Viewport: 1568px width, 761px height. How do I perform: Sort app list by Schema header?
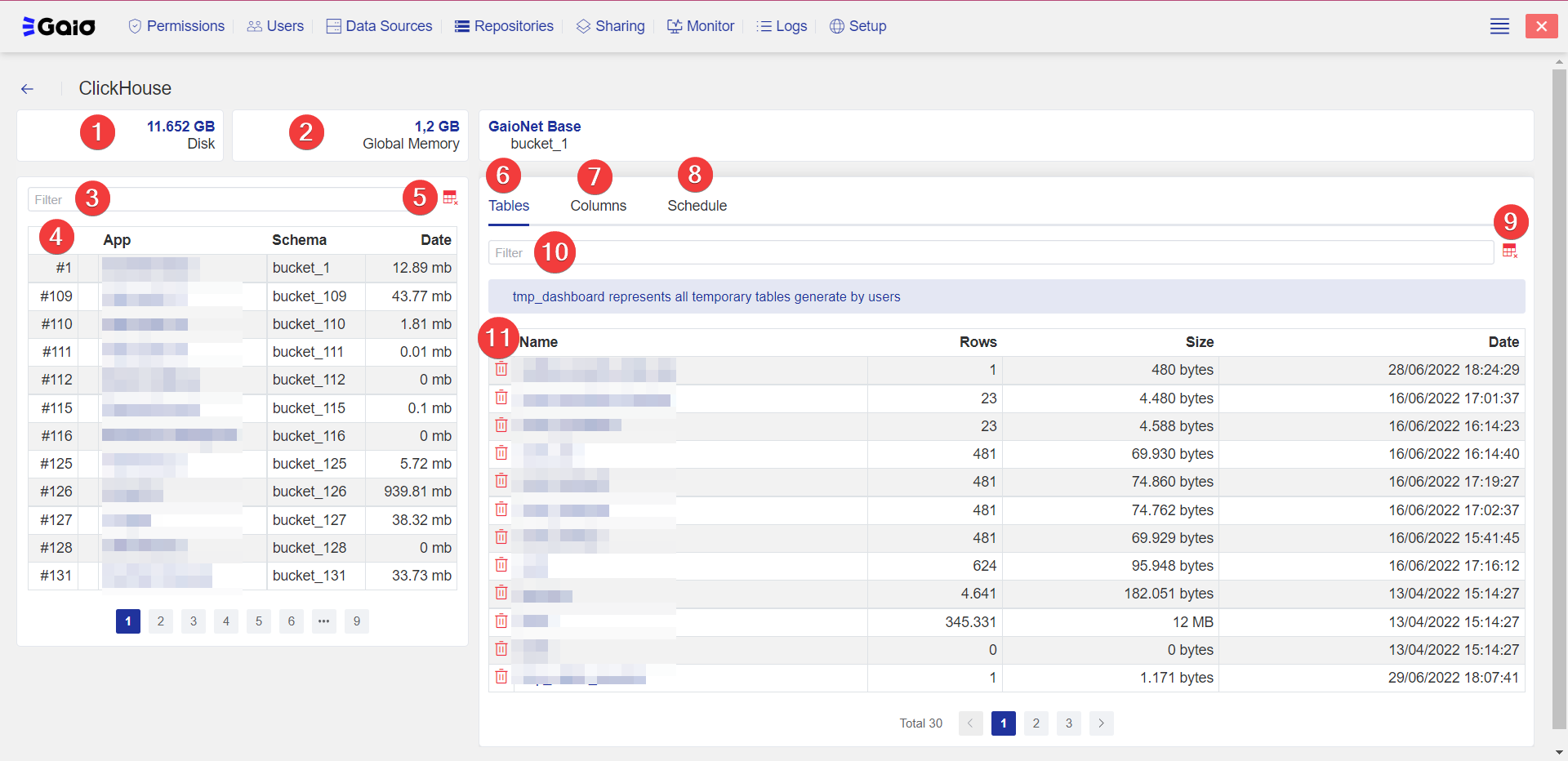click(299, 240)
